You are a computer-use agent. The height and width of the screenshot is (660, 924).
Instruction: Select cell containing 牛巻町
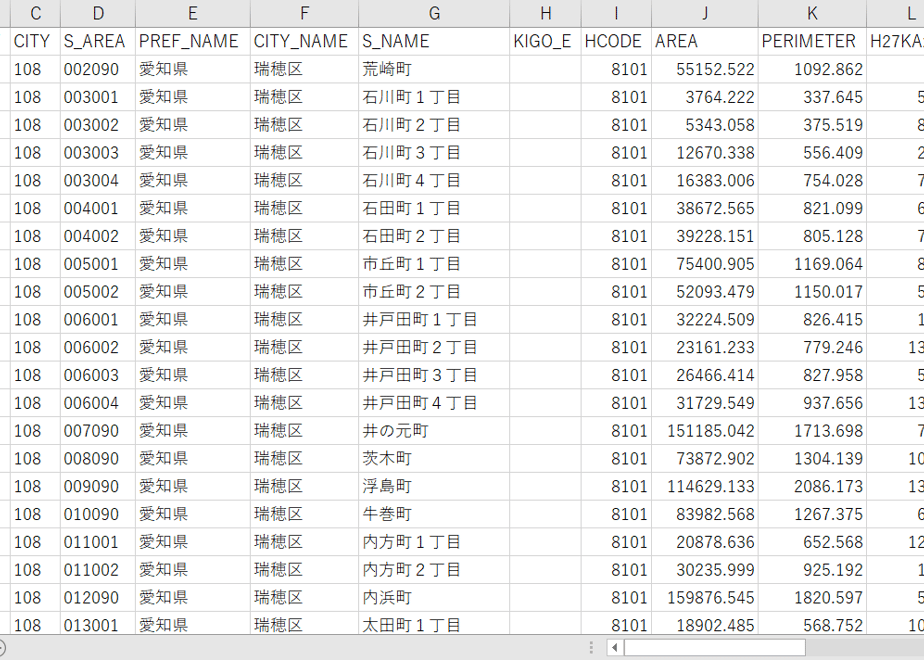pyautogui.click(x=434, y=514)
